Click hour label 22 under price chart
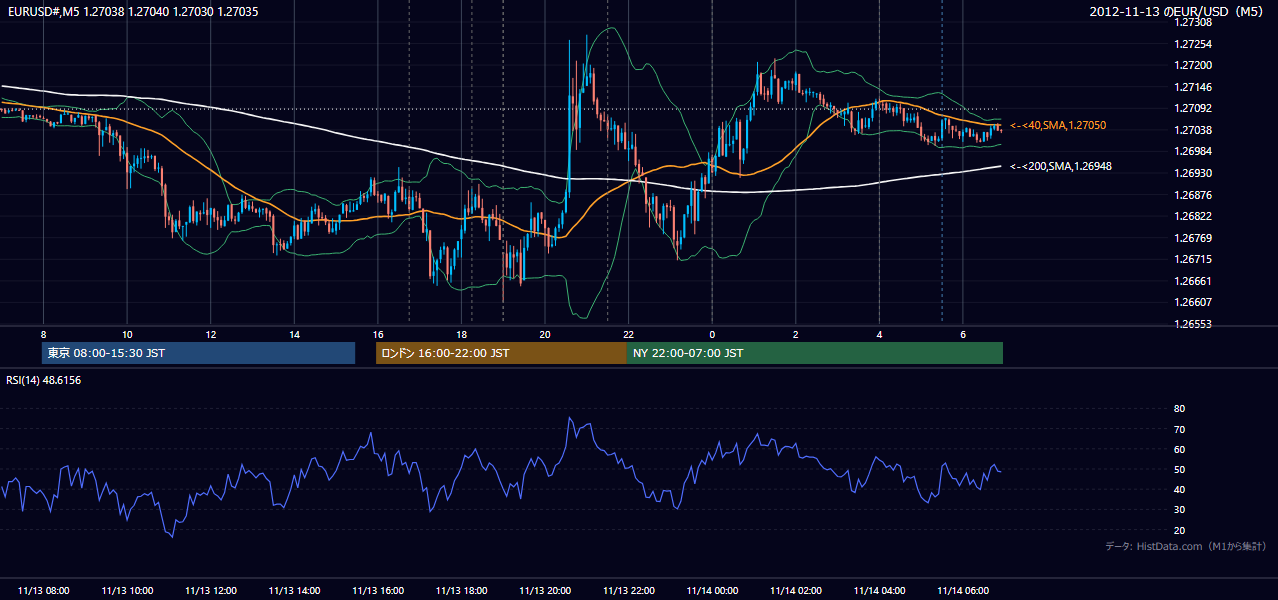 (x=628, y=334)
